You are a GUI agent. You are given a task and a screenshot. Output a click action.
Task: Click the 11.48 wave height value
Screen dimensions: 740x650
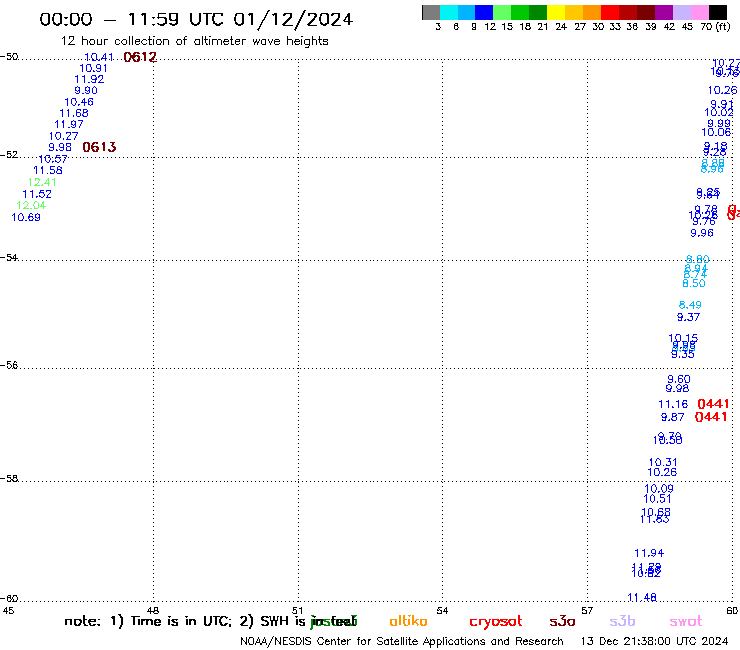[x=642, y=598]
